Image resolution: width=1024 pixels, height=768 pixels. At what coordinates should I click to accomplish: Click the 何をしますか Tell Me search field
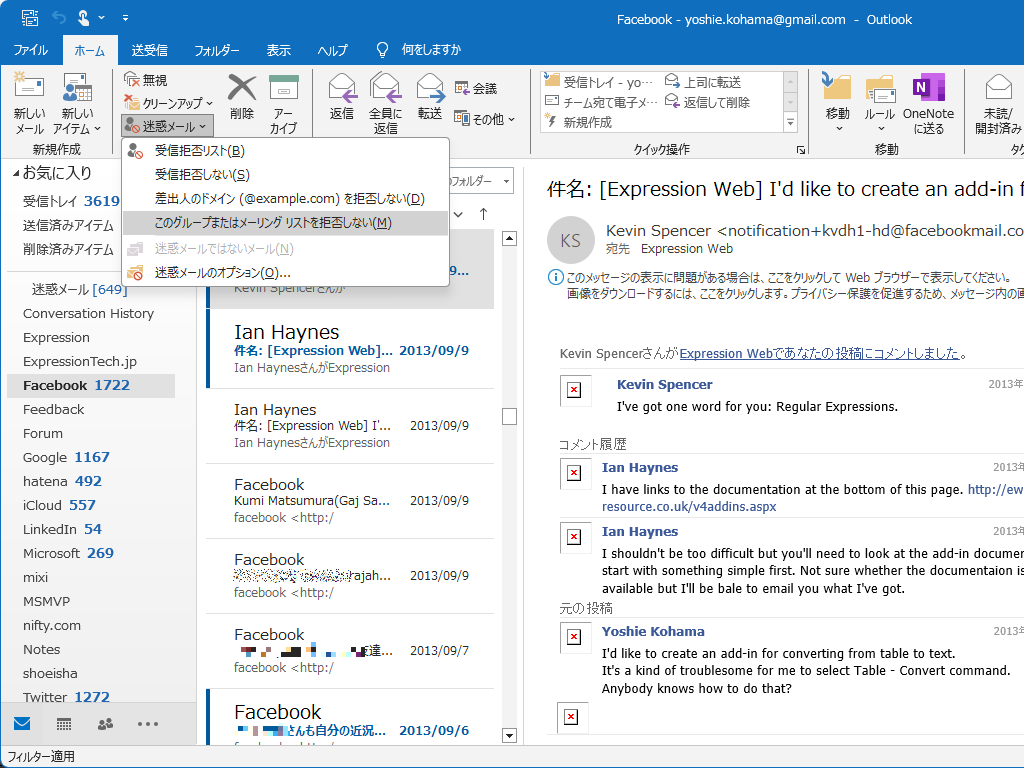[431, 50]
